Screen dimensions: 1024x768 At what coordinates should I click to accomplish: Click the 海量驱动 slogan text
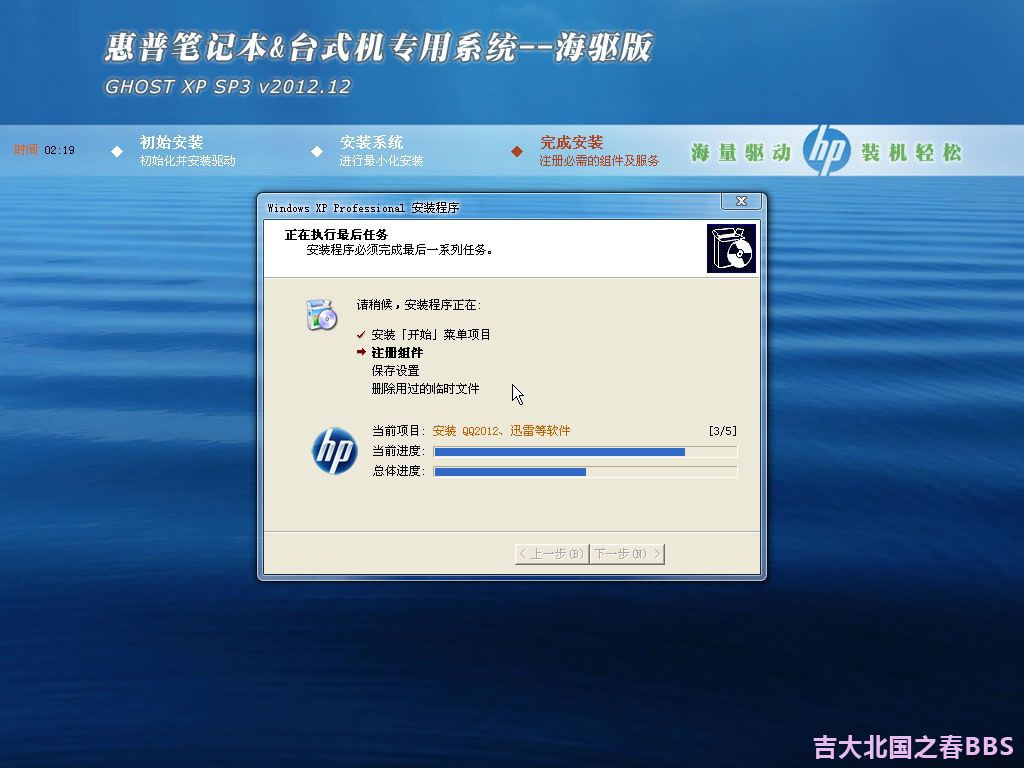tap(741, 153)
